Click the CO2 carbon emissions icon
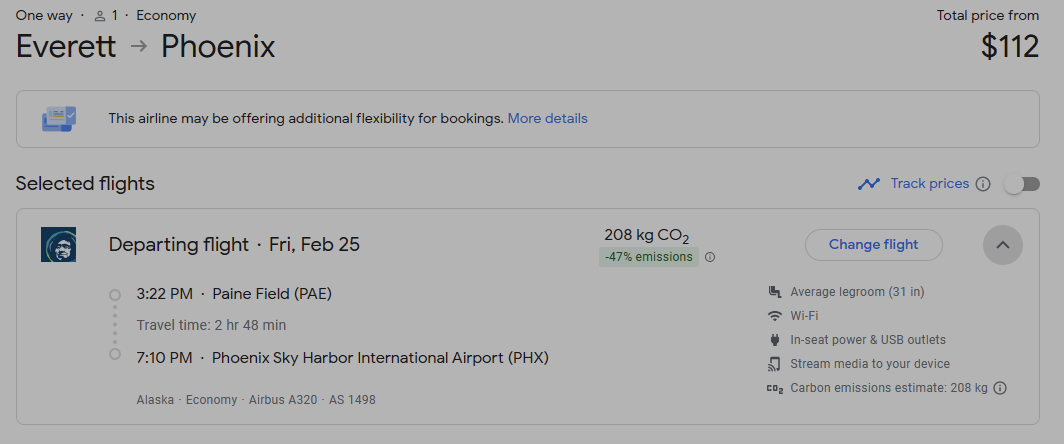 774,388
